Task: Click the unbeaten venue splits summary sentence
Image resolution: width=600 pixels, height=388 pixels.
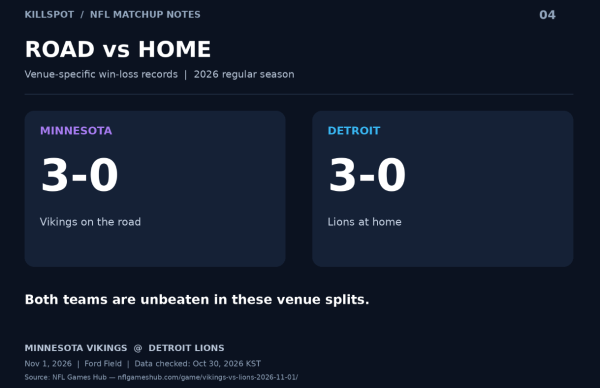Action: click(x=197, y=300)
